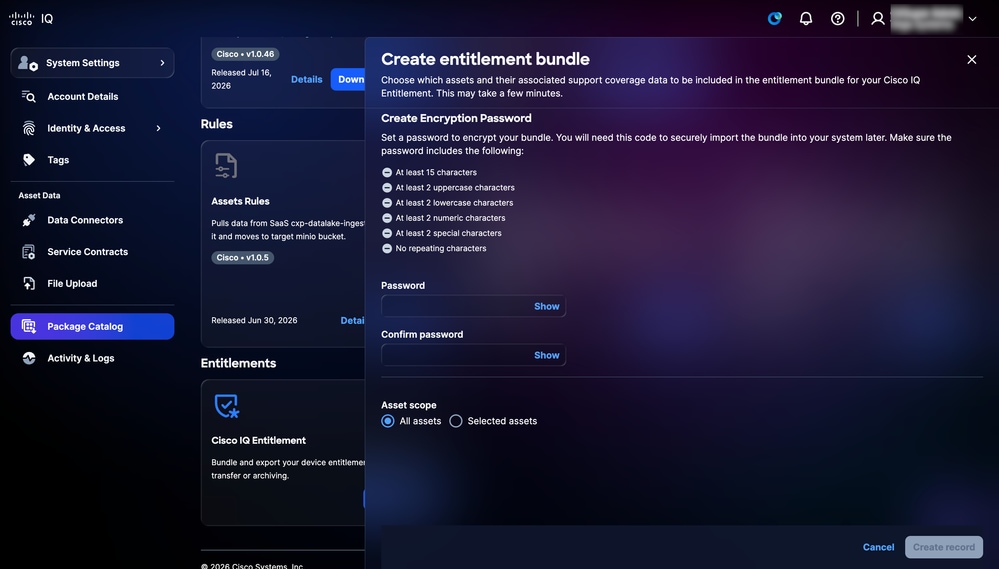999x569 pixels.
Task: Click the Account Details search-list icon
Action: [29, 96]
